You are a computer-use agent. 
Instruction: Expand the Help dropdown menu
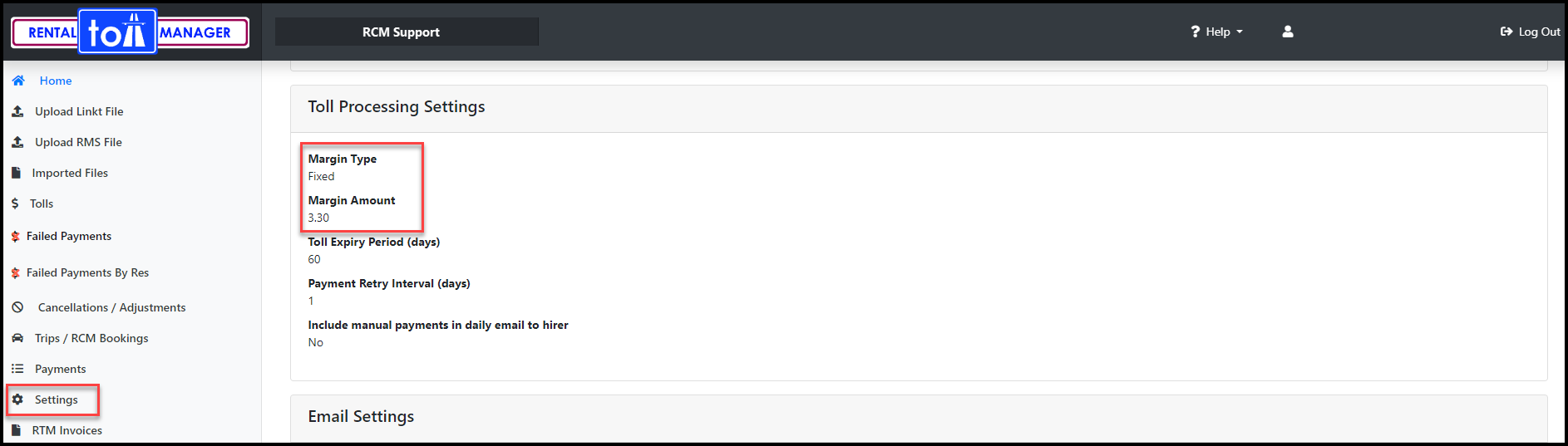1216,32
